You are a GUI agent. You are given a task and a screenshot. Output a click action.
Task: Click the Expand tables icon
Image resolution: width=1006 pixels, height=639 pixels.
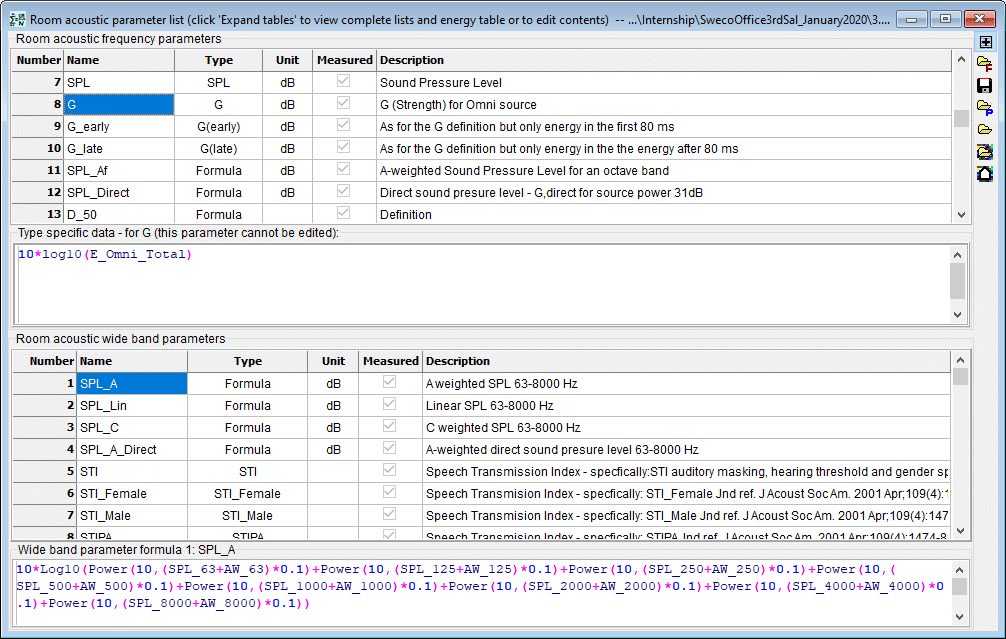click(985, 42)
